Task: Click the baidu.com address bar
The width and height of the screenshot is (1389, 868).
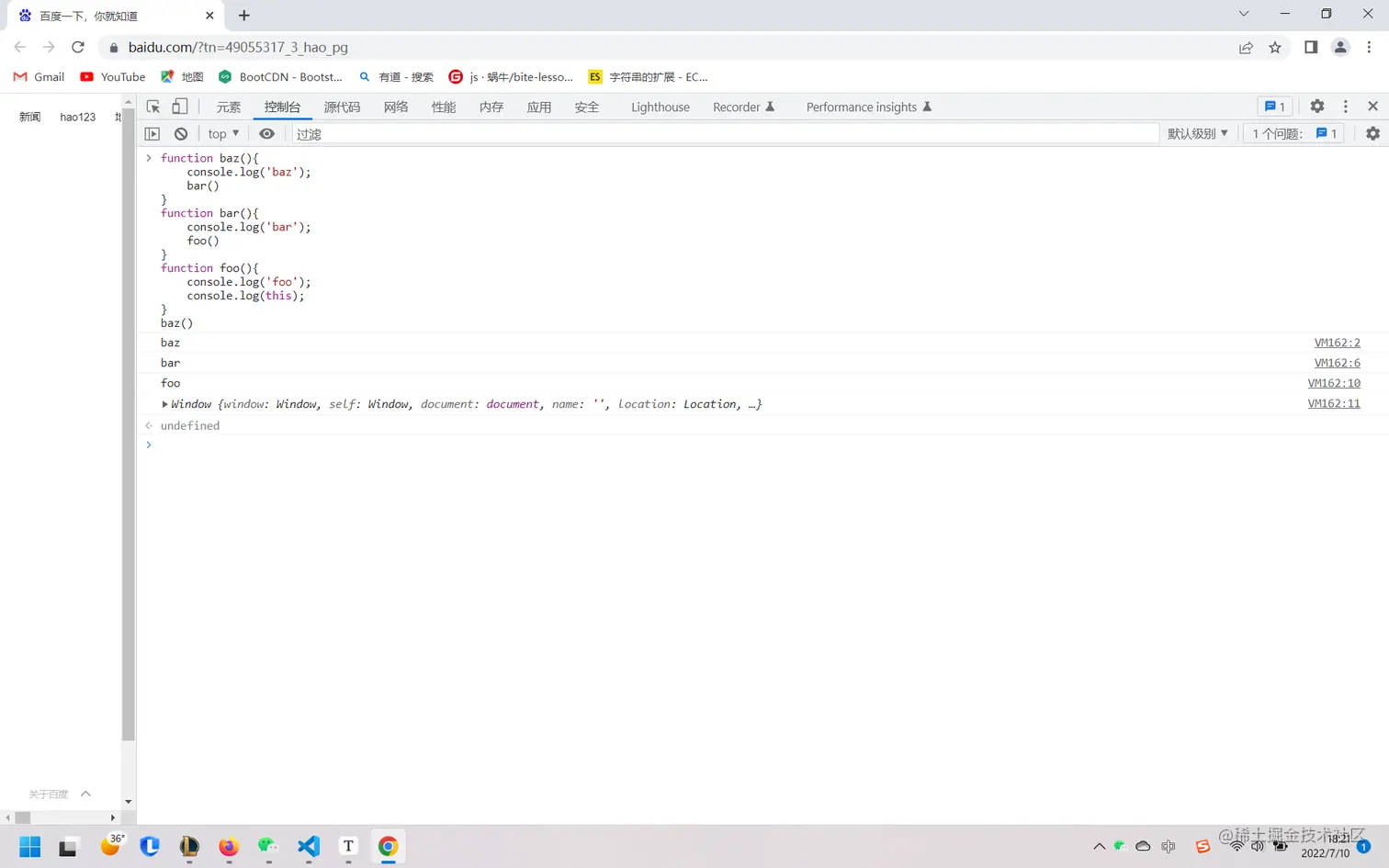Action: (671, 47)
